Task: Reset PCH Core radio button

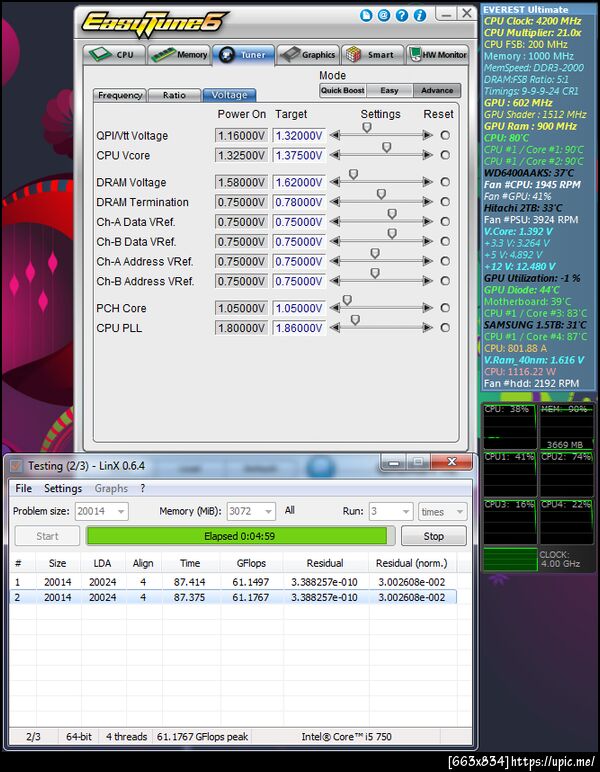Action: pos(445,308)
